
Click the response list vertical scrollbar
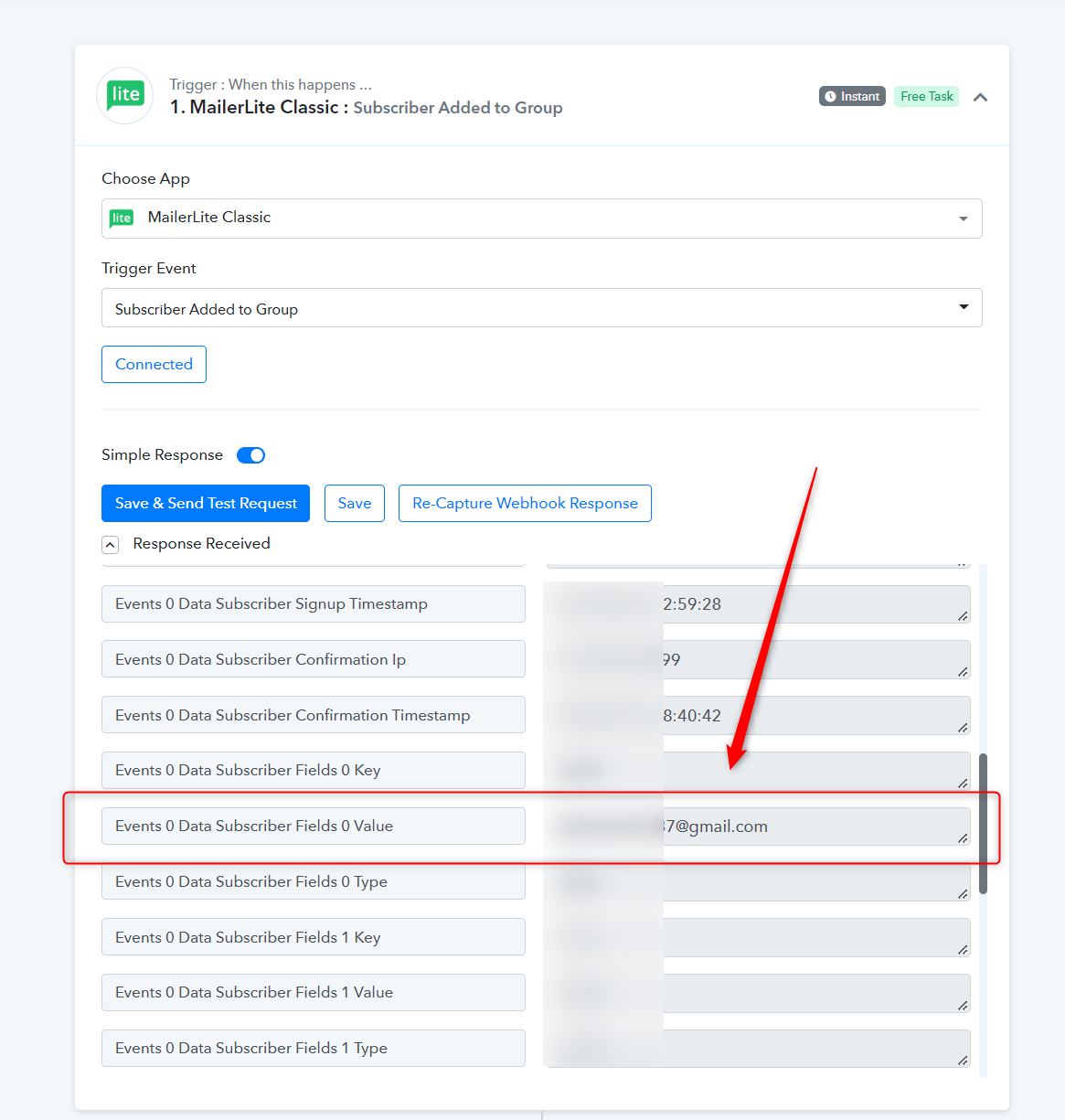point(983,823)
